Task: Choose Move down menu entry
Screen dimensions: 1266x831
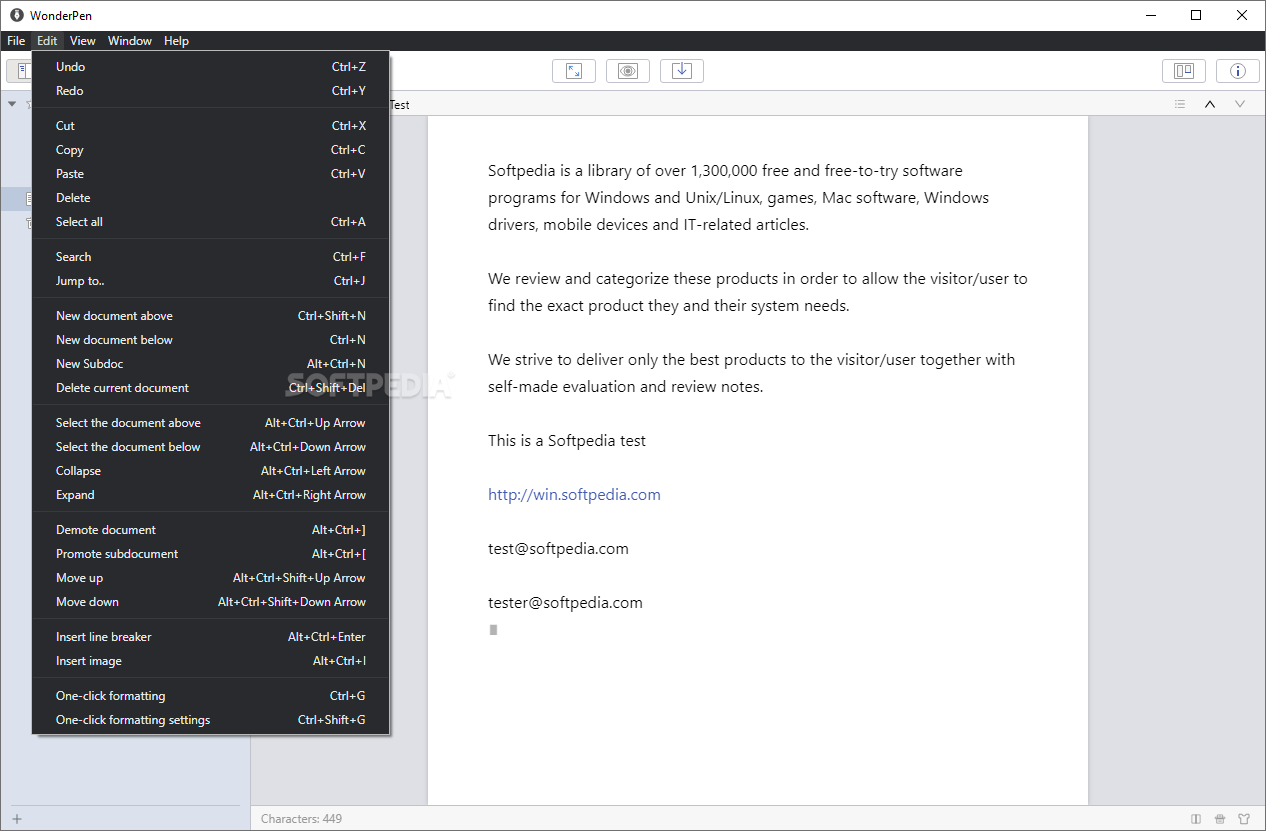Action: click(211, 602)
